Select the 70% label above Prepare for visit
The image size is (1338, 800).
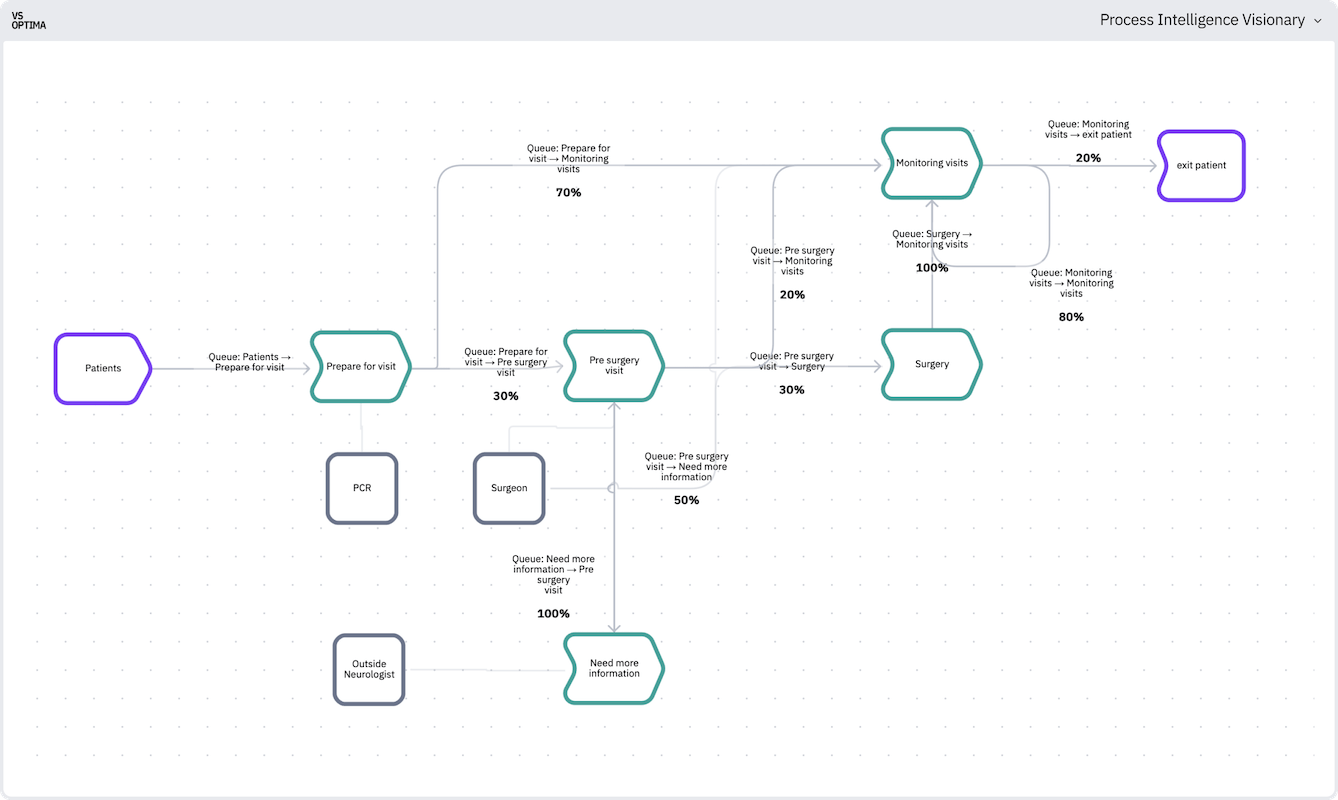tap(568, 192)
